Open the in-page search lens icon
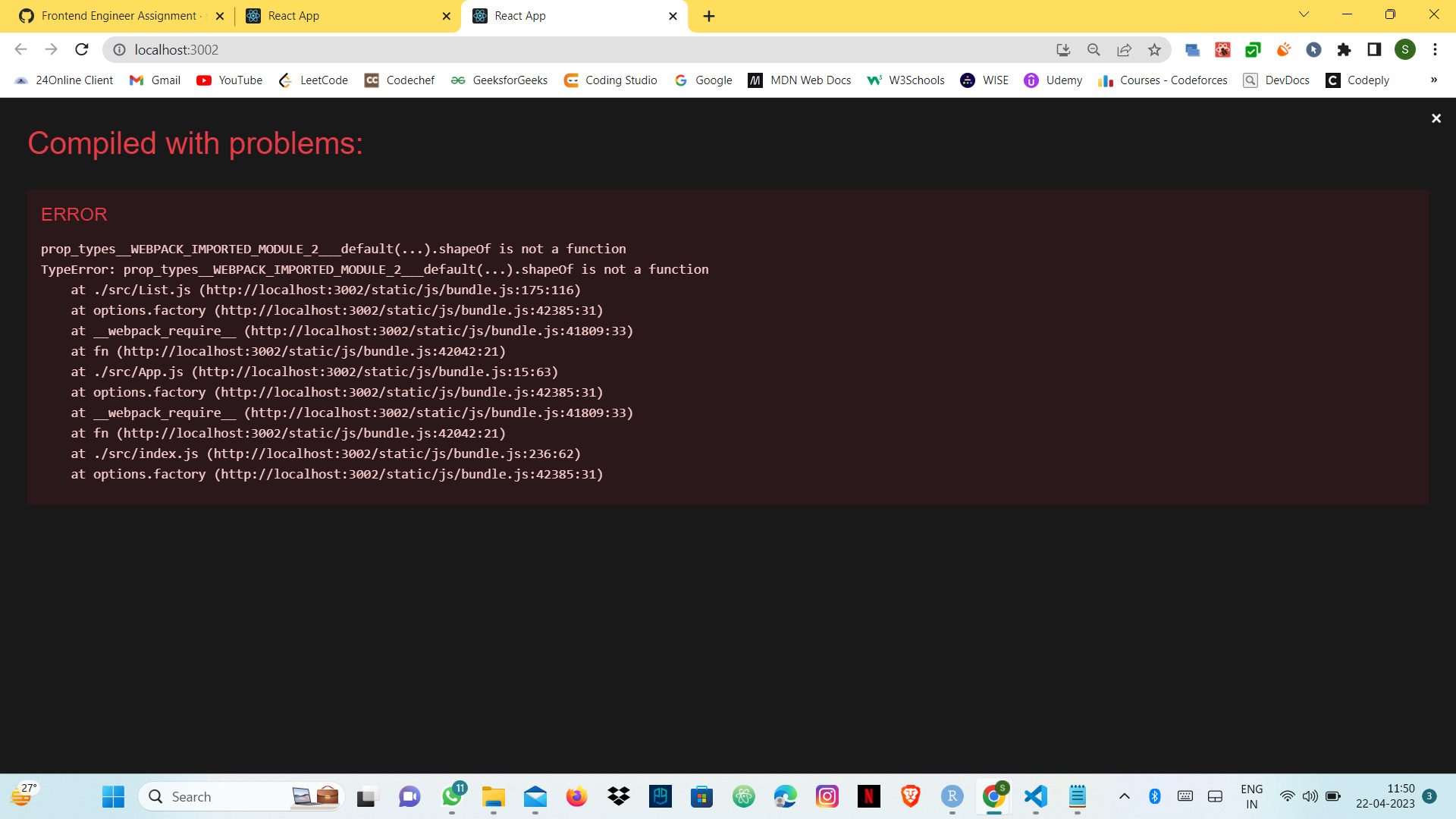The height and width of the screenshot is (819, 1456). [1094, 49]
